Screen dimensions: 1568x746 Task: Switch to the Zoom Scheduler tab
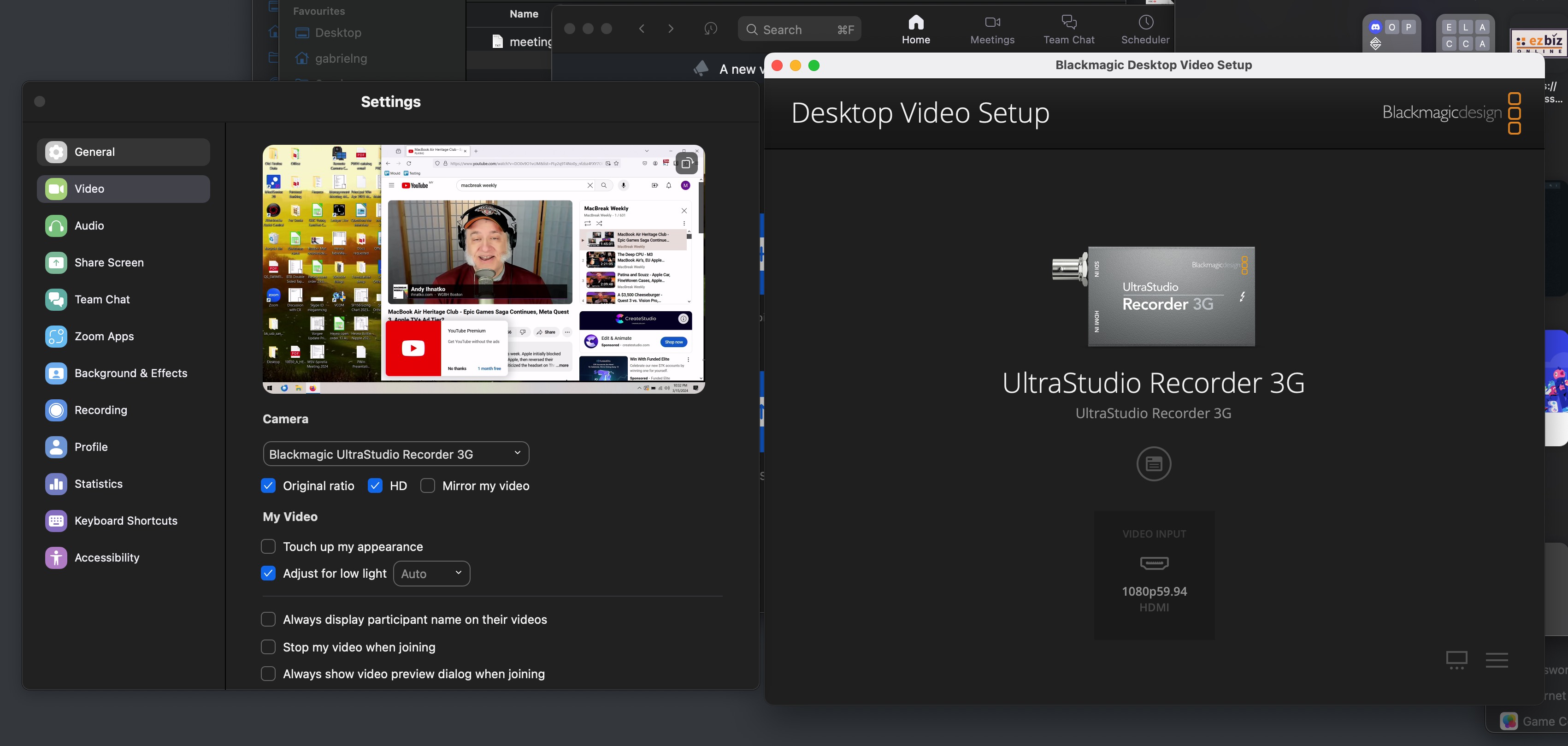point(1145,30)
